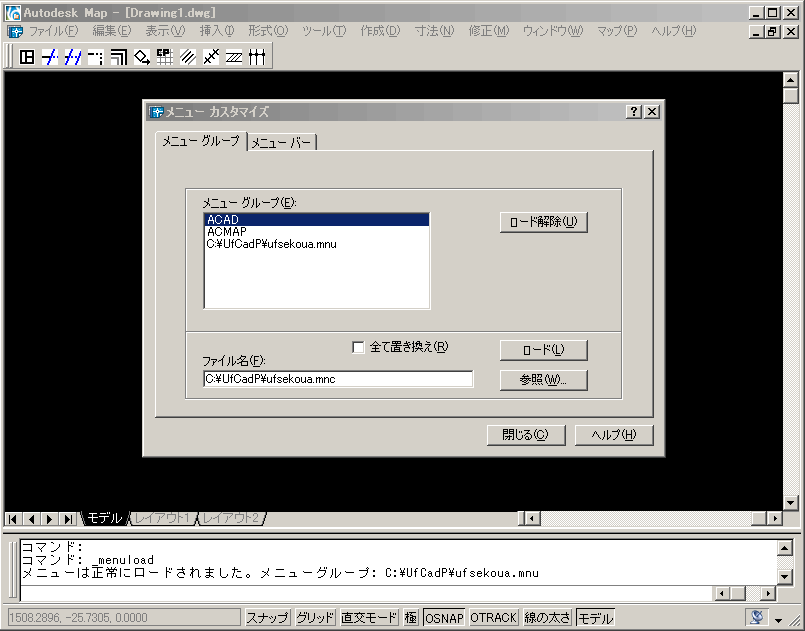Click the communication center tray icon in status bar
Screen dimensions: 805x631
click(x=757, y=617)
